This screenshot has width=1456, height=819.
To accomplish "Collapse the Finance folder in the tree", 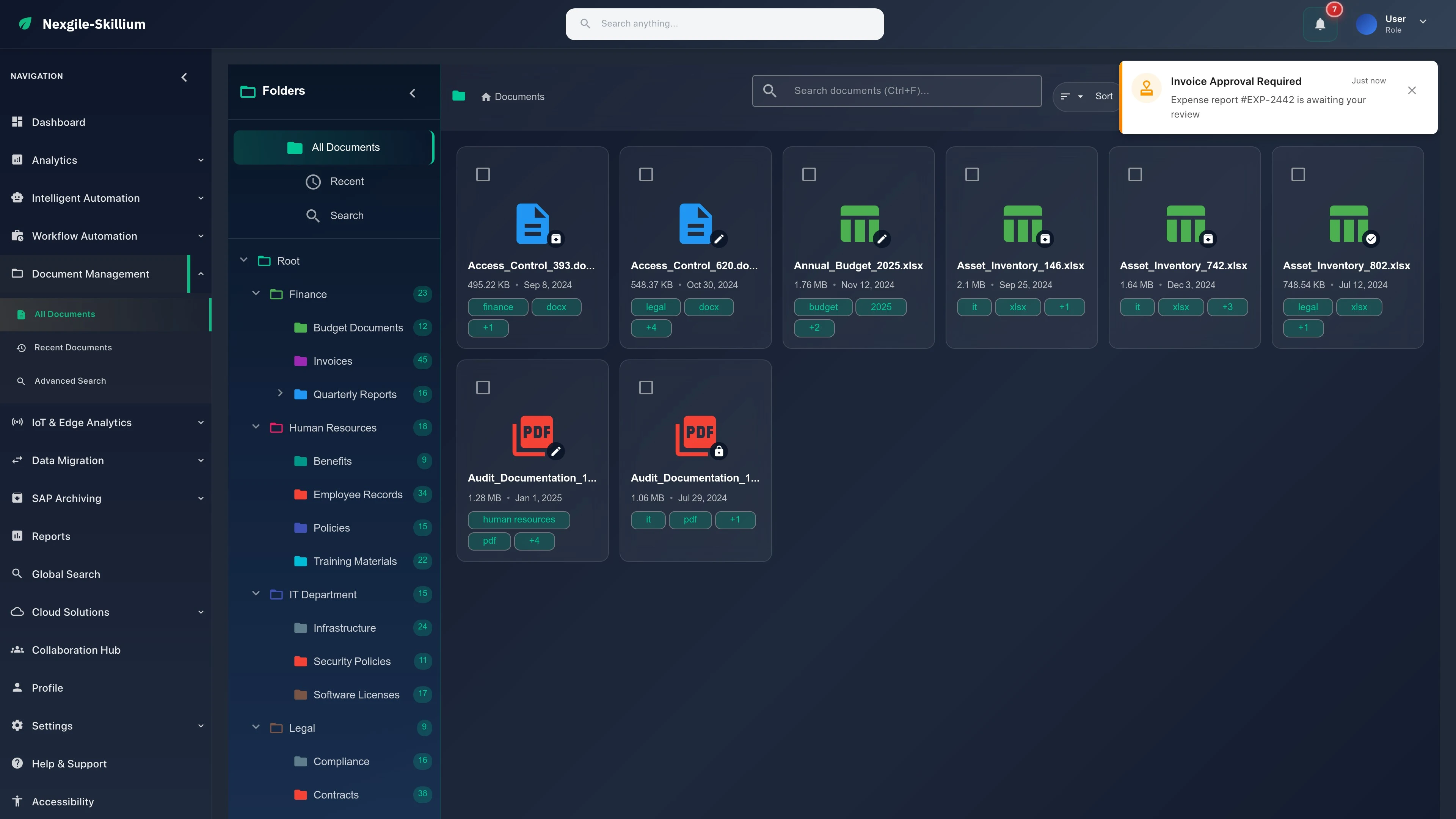I will click(x=256, y=293).
